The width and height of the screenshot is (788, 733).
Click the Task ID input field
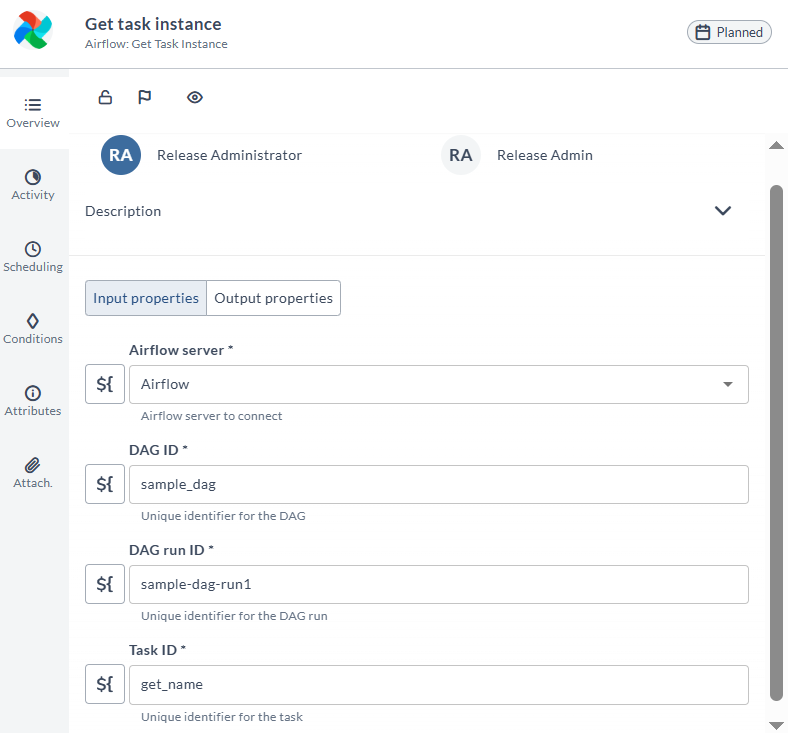click(439, 685)
